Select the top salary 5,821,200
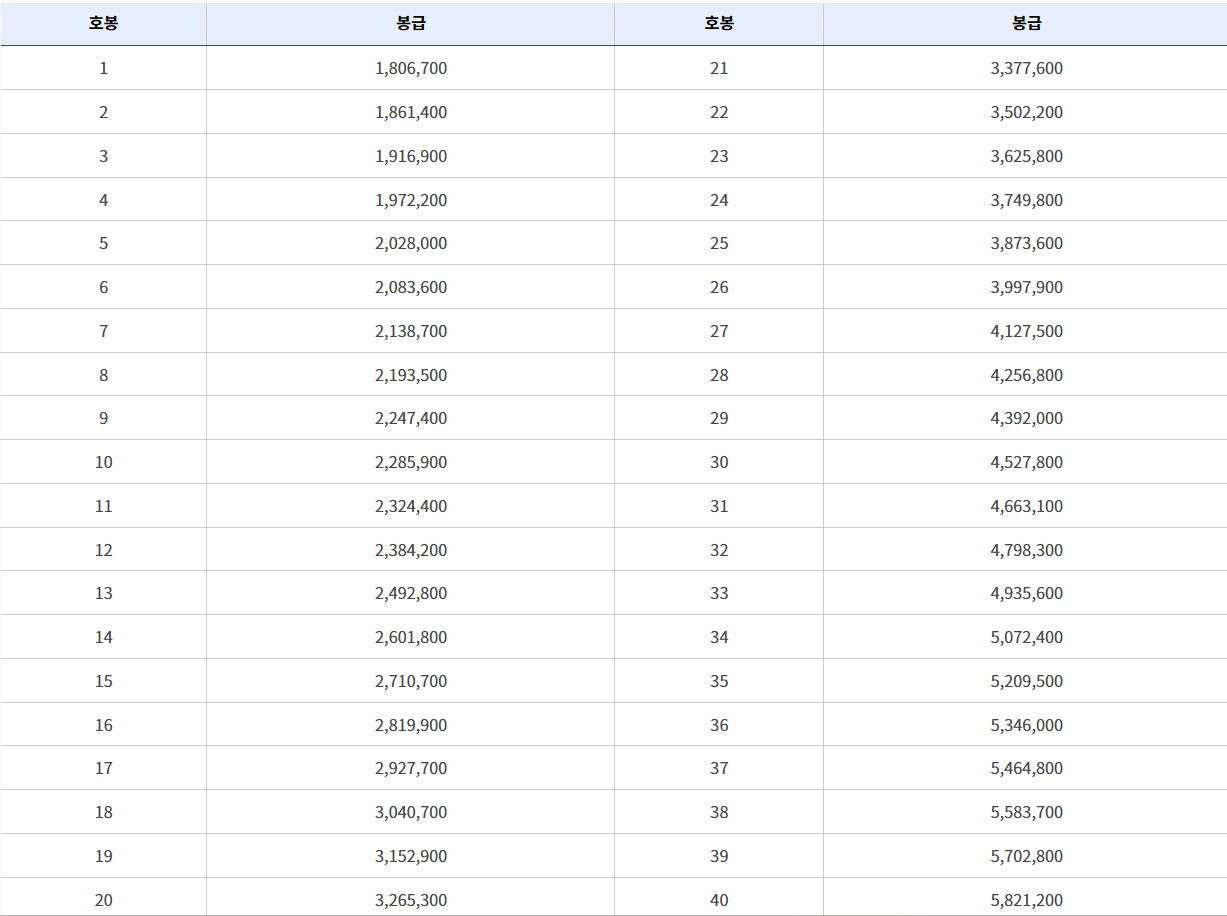The image size is (1227, 916). pyautogui.click(x=1027, y=900)
